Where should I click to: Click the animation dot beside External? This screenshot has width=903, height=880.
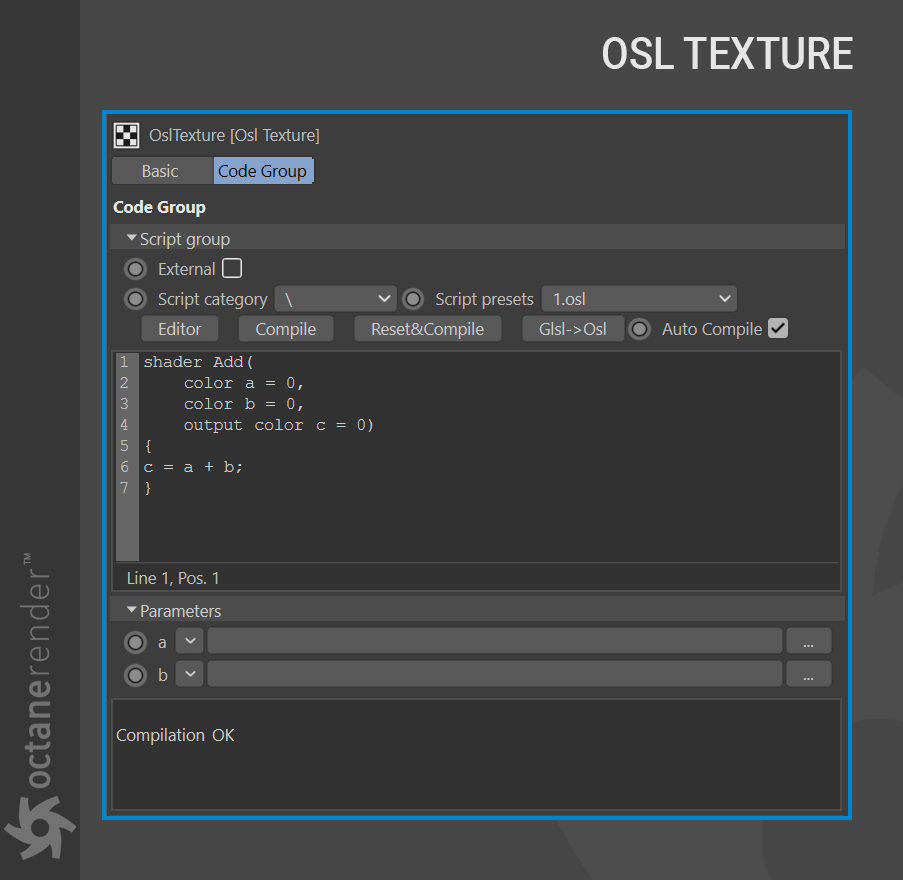pos(135,269)
